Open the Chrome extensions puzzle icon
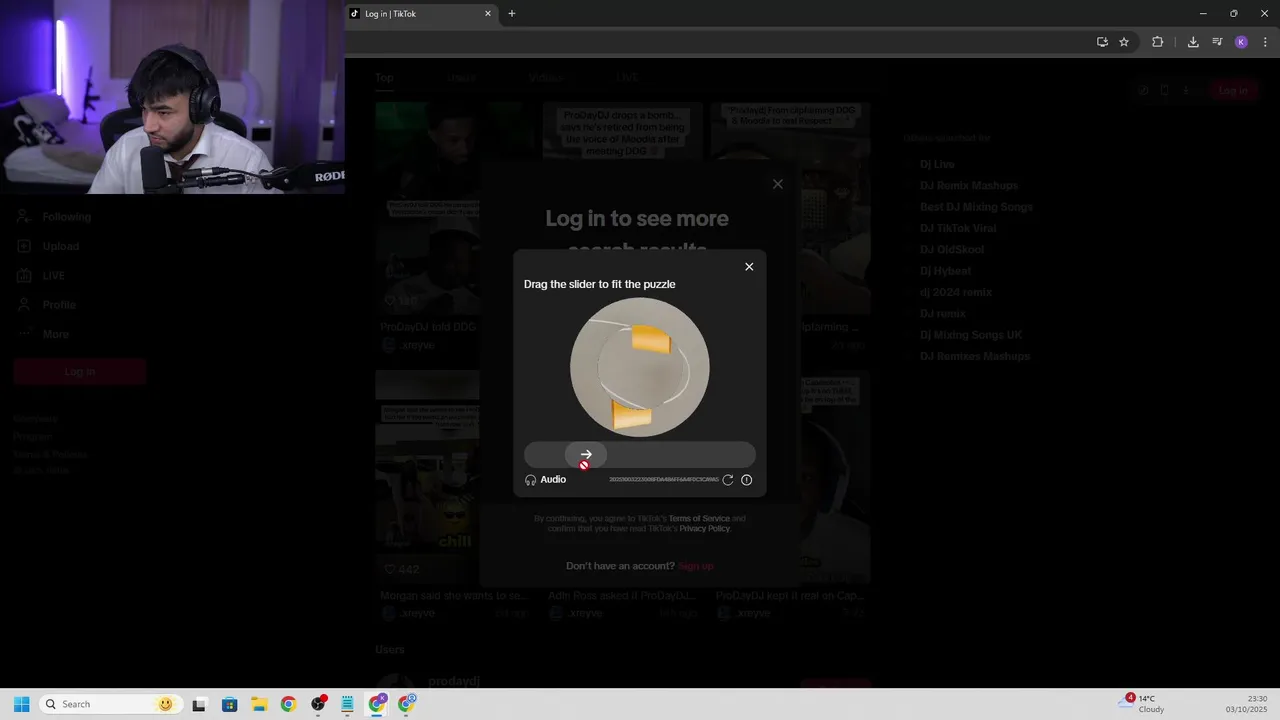Screen dimensions: 1280x720 1158,42
